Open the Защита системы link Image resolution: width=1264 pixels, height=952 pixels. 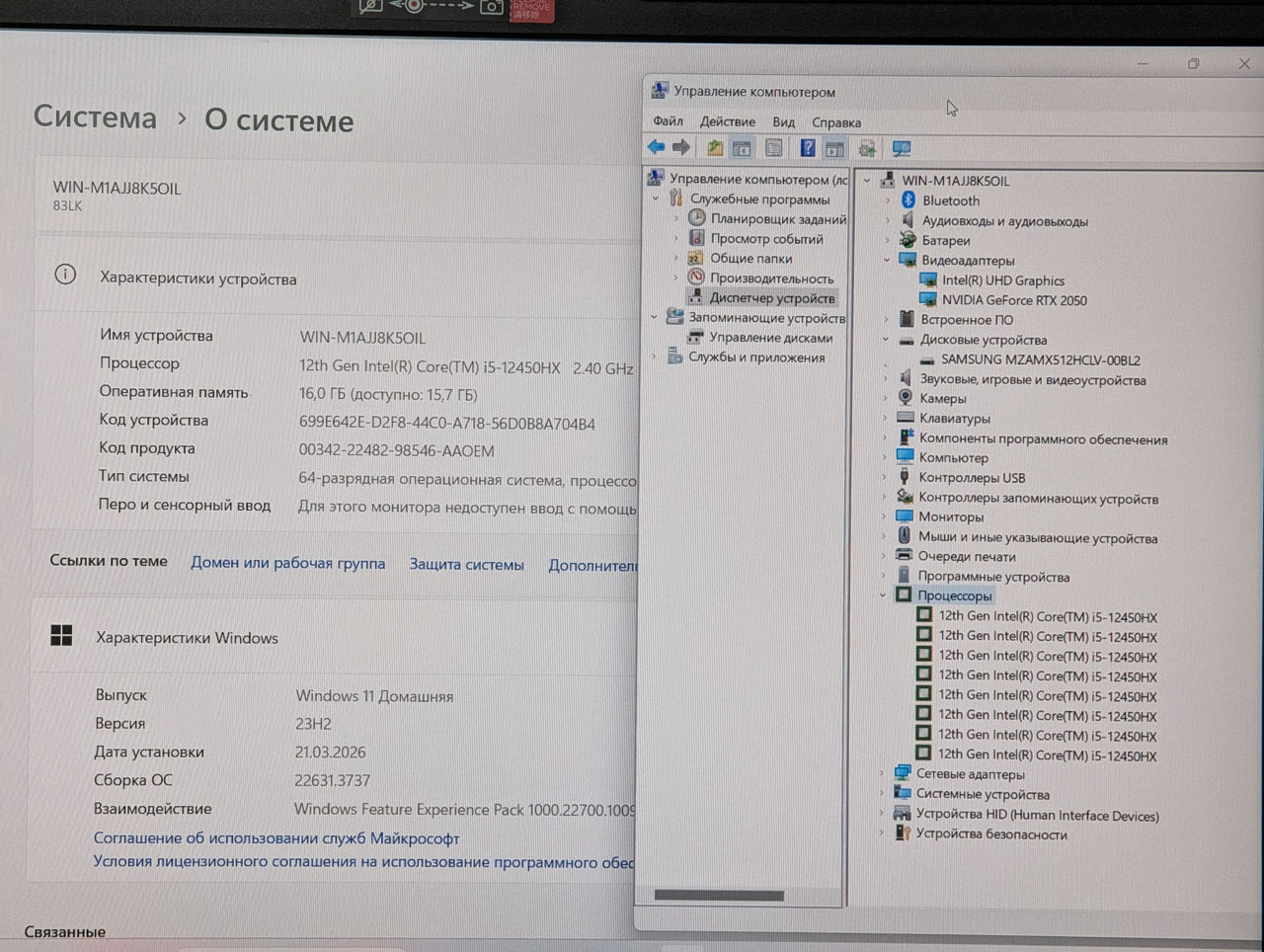coord(467,564)
